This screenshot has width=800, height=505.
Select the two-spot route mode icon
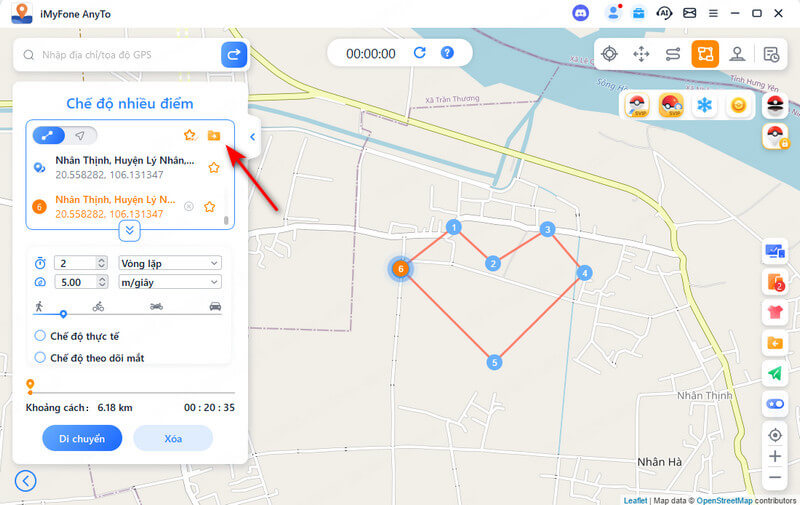pyautogui.click(x=673, y=54)
